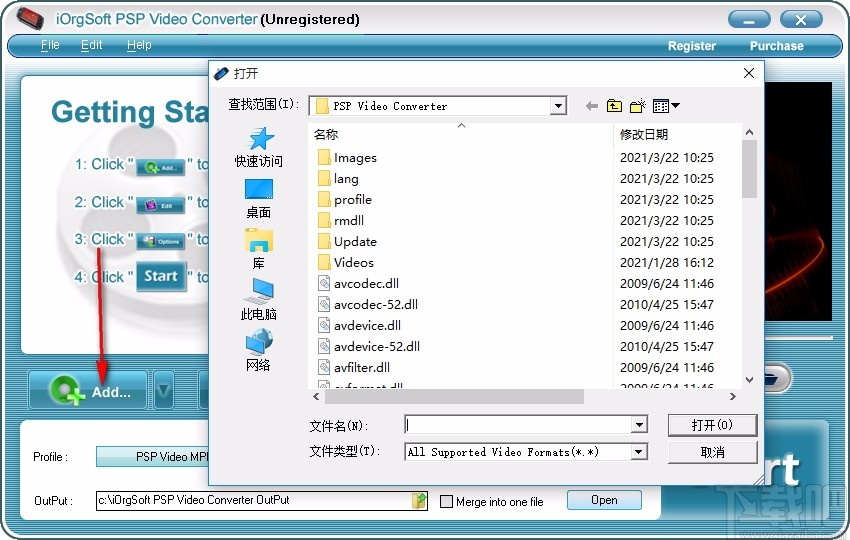Click date 2010/4/25 15:47 of avcodec-52.dll
Image resolution: width=850 pixels, height=540 pixels.
click(667, 305)
